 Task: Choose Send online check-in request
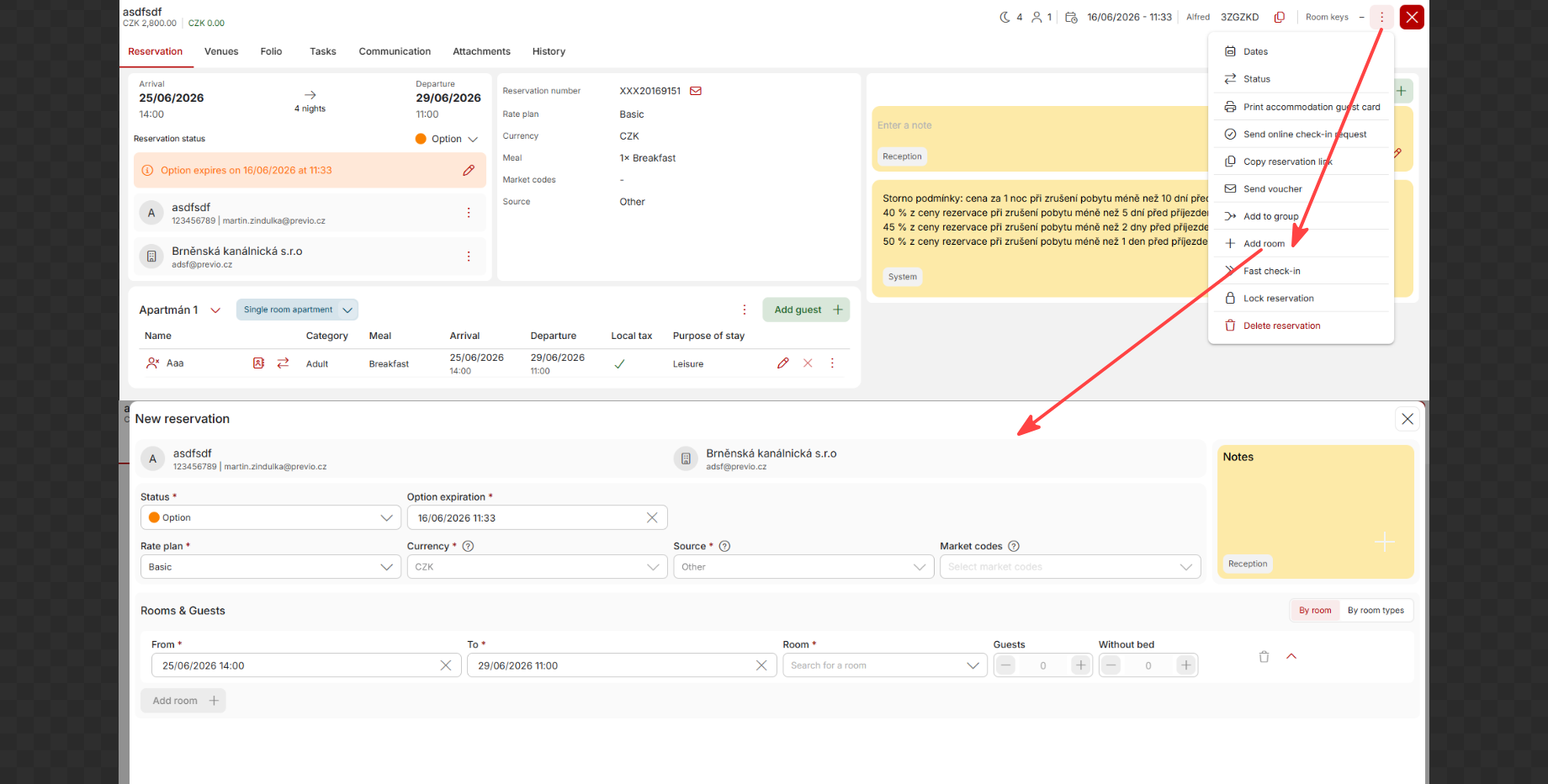(1301, 134)
